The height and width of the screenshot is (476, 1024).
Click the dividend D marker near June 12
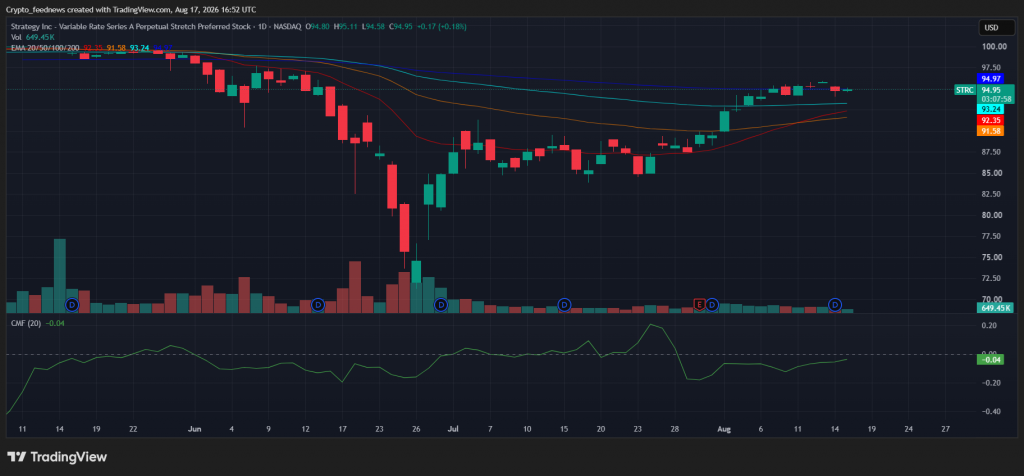pyautogui.click(x=317, y=304)
